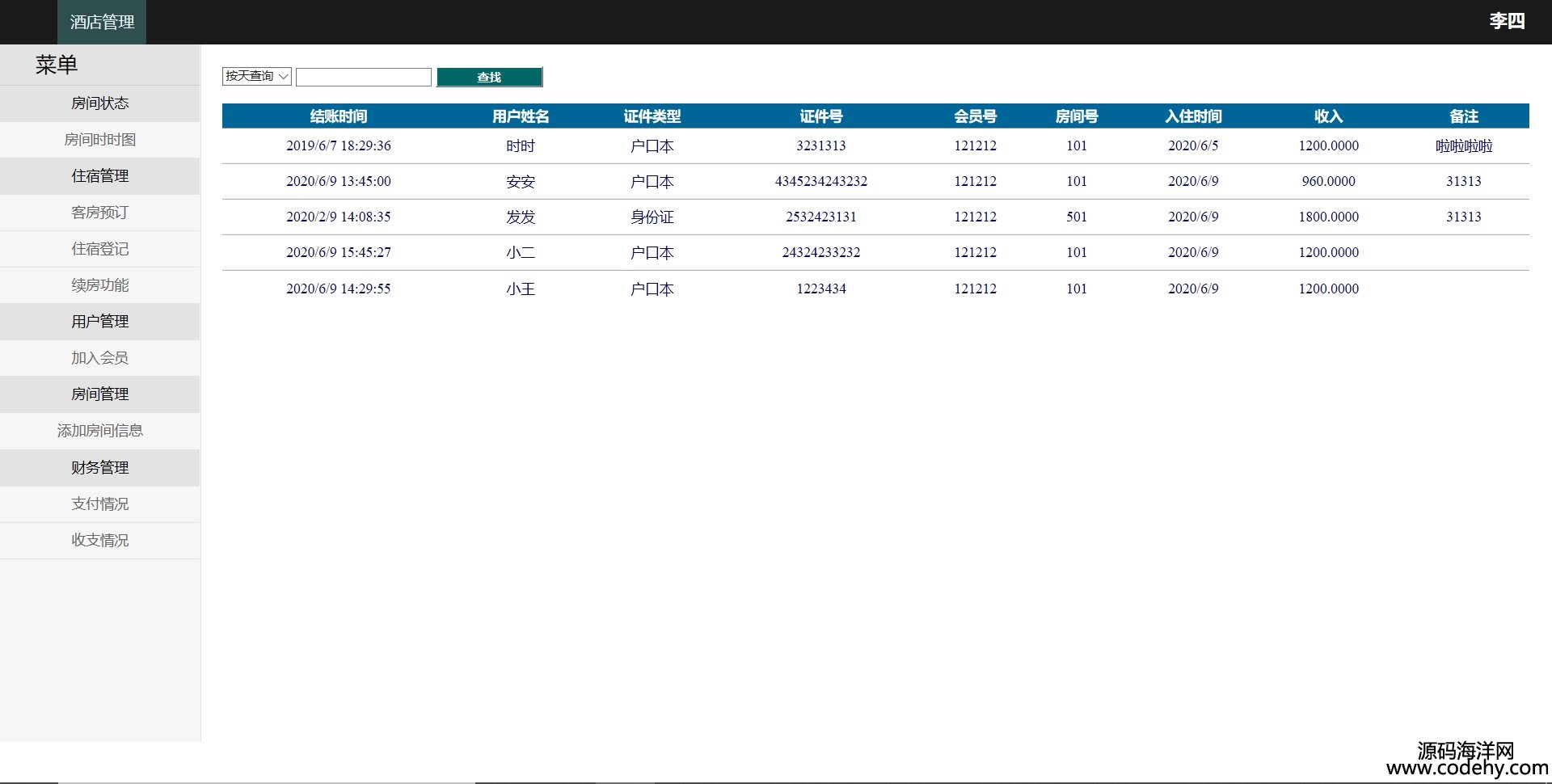Open 支付情况 sidebar item
This screenshot has height=784, width=1552.
[100, 504]
